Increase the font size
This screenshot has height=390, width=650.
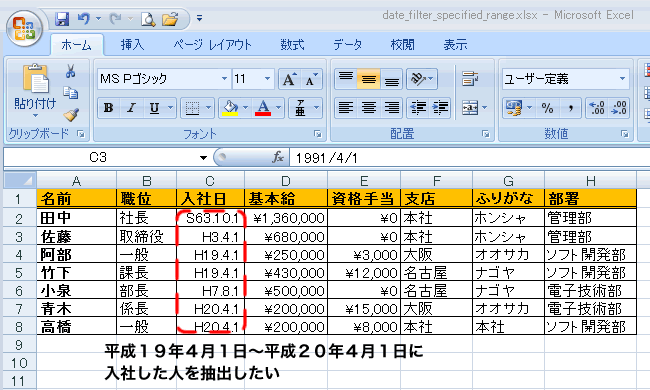pyautogui.click(x=289, y=79)
